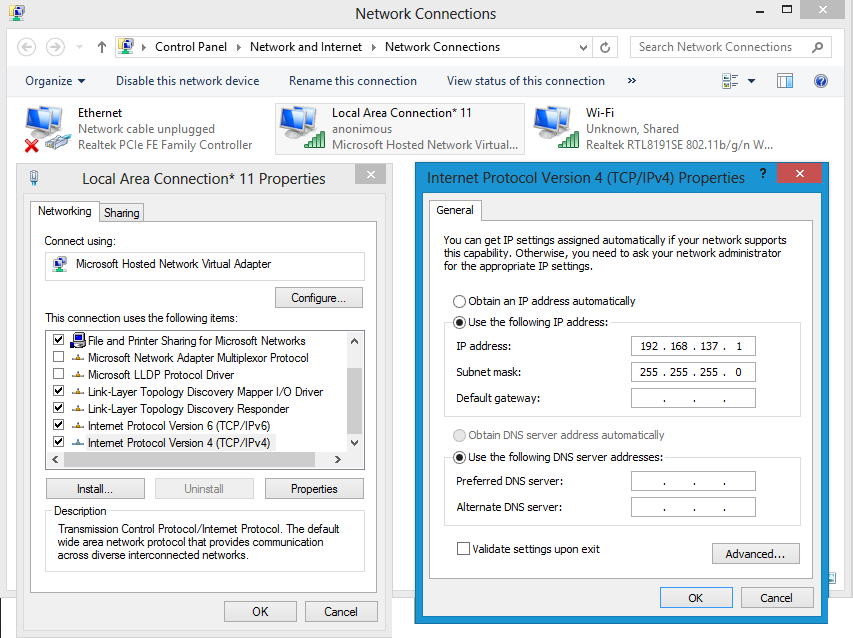
Task: Click the Subnet mask field
Action: point(693,372)
